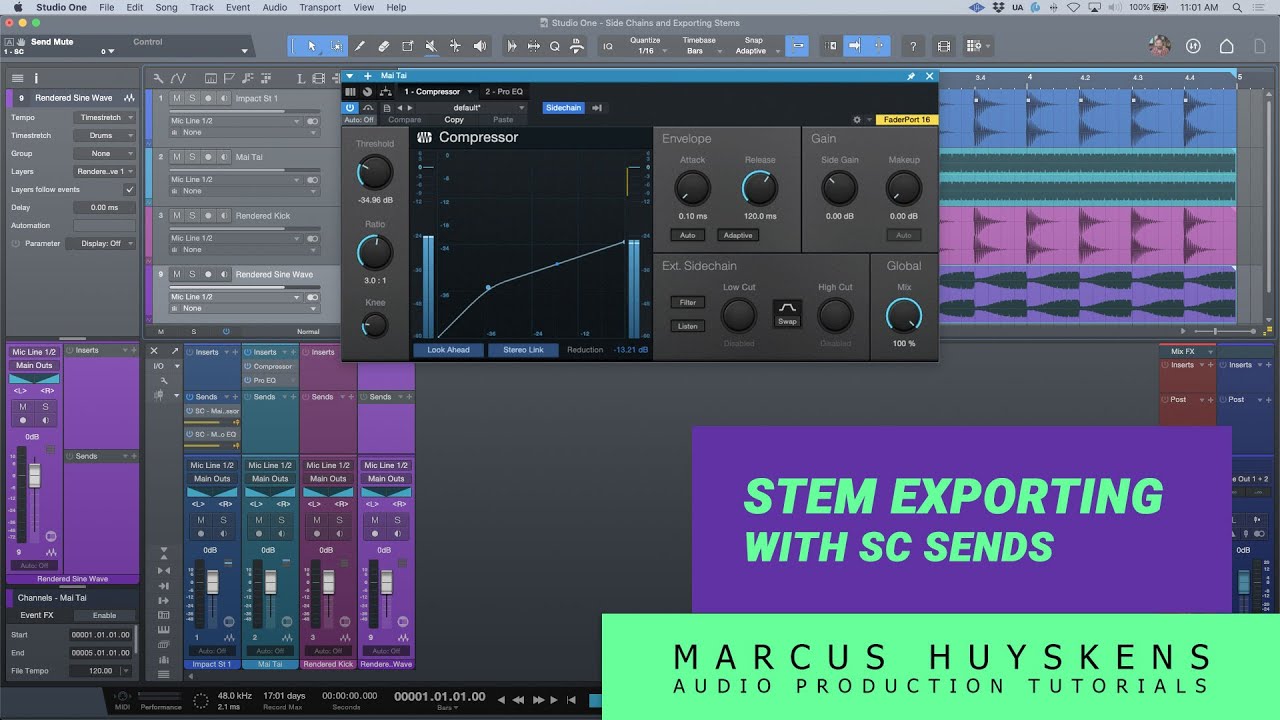
Task: Click the Compare button
Action: (405, 120)
